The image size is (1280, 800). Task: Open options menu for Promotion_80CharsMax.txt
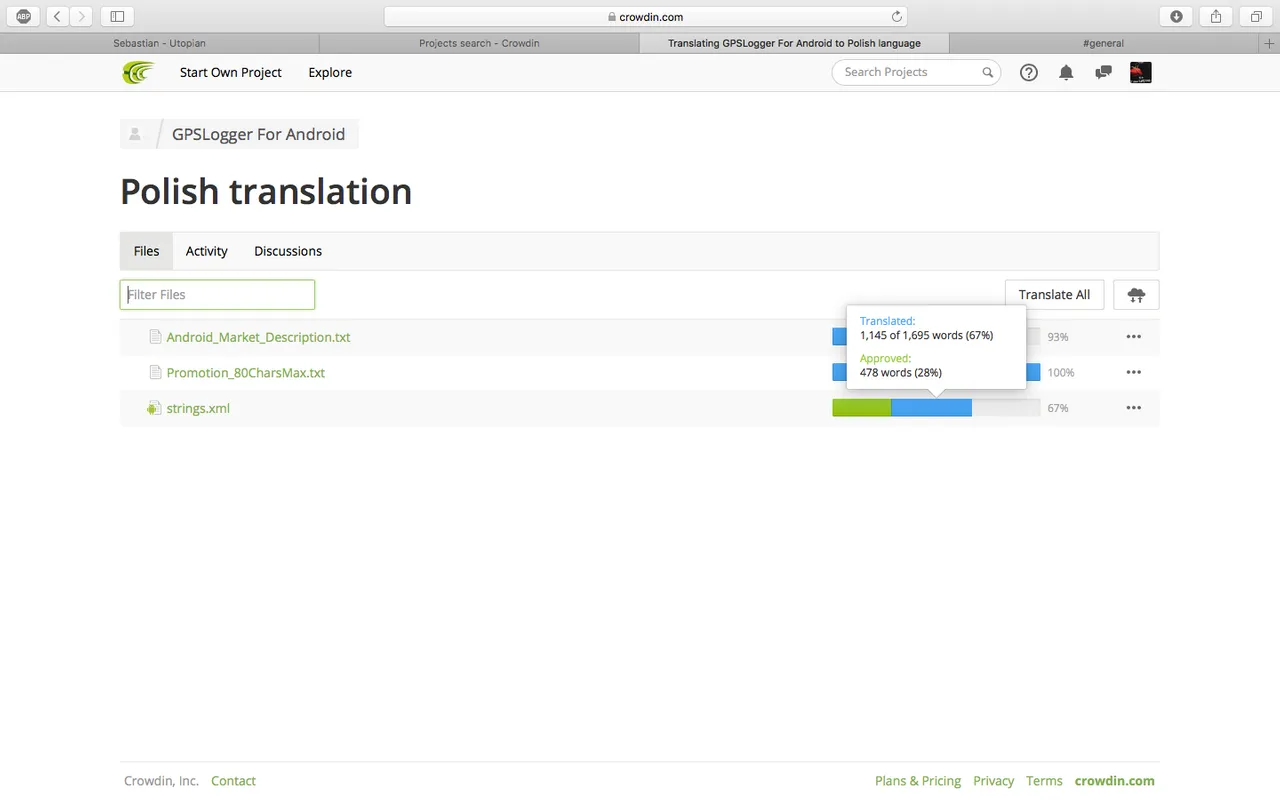[x=1133, y=372]
